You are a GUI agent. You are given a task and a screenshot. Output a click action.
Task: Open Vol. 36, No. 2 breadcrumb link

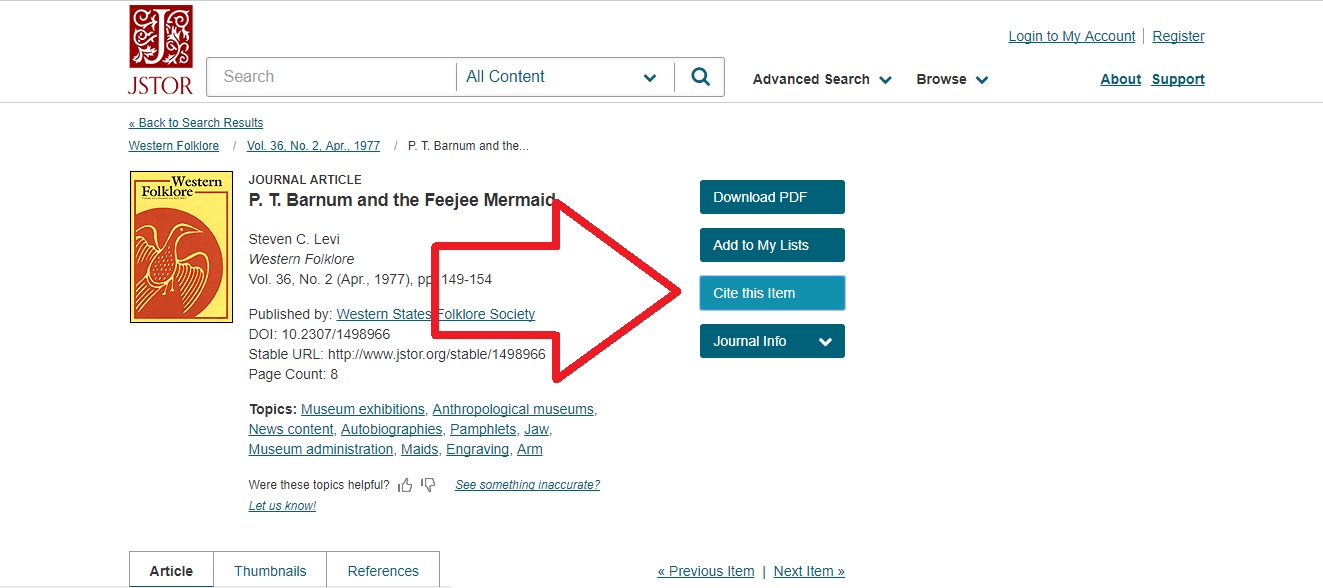pos(313,146)
